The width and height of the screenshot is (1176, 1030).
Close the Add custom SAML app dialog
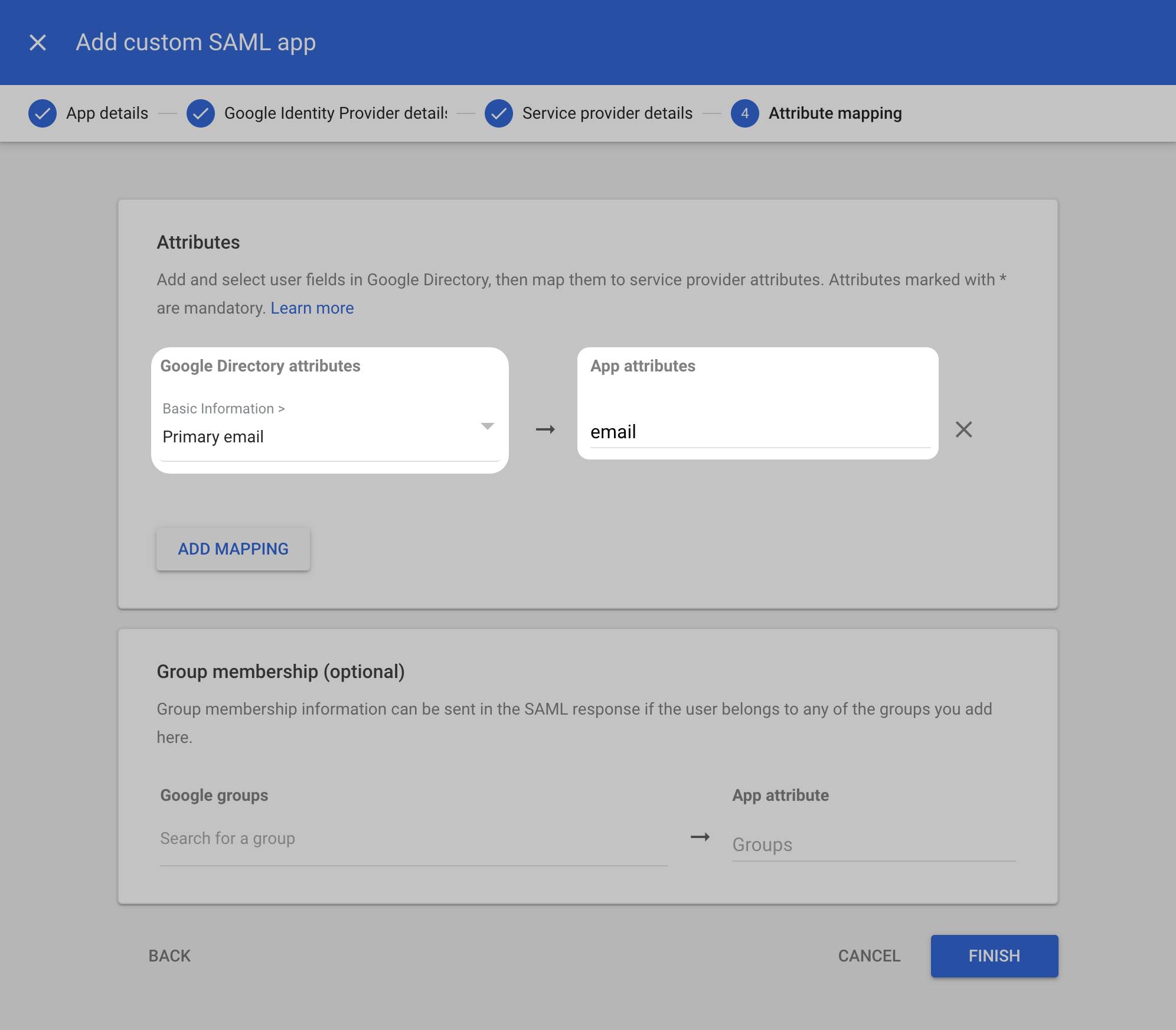(x=38, y=43)
